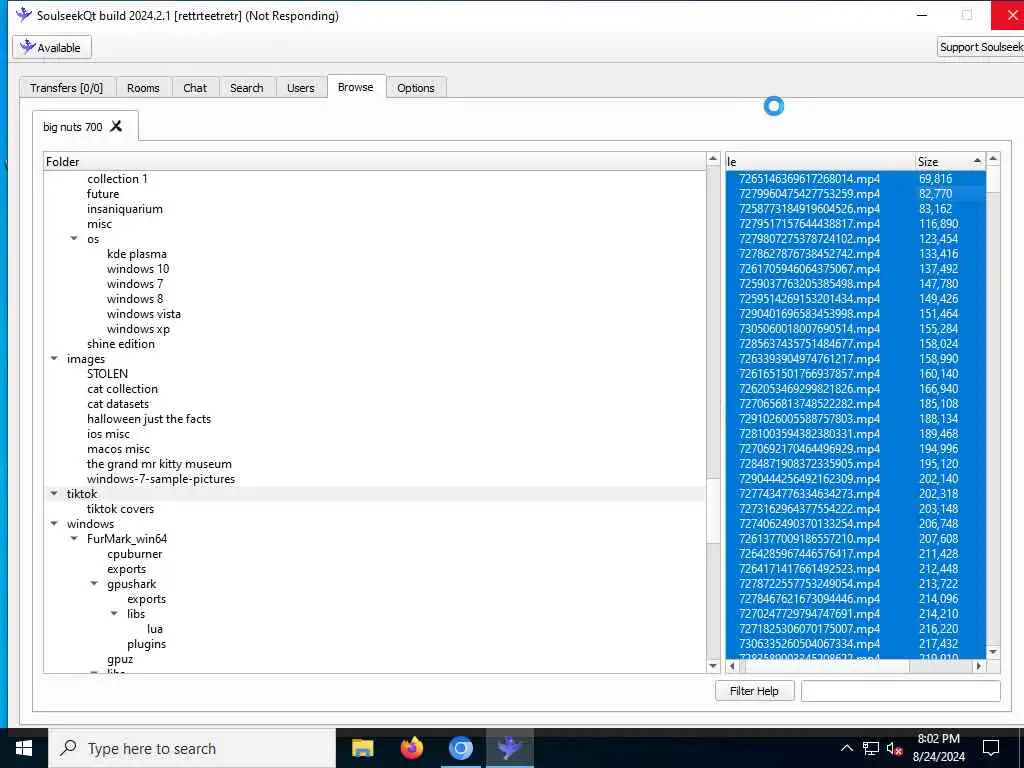Open the notification center icon
Viewport: 1024px width, 768px height.
pyautogui.click(x=991, y=748)
